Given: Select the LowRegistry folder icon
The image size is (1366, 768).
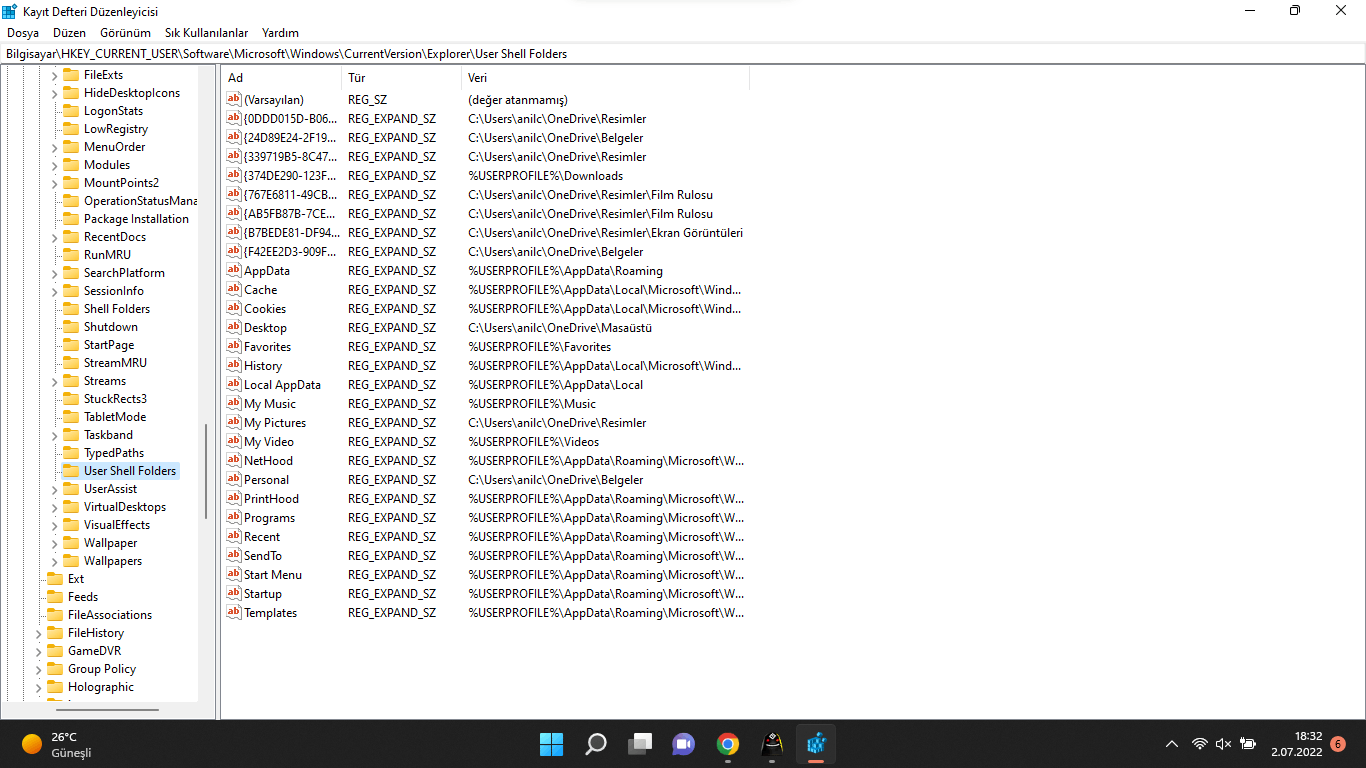Looking at the screenshot, I should click(71, 129).
